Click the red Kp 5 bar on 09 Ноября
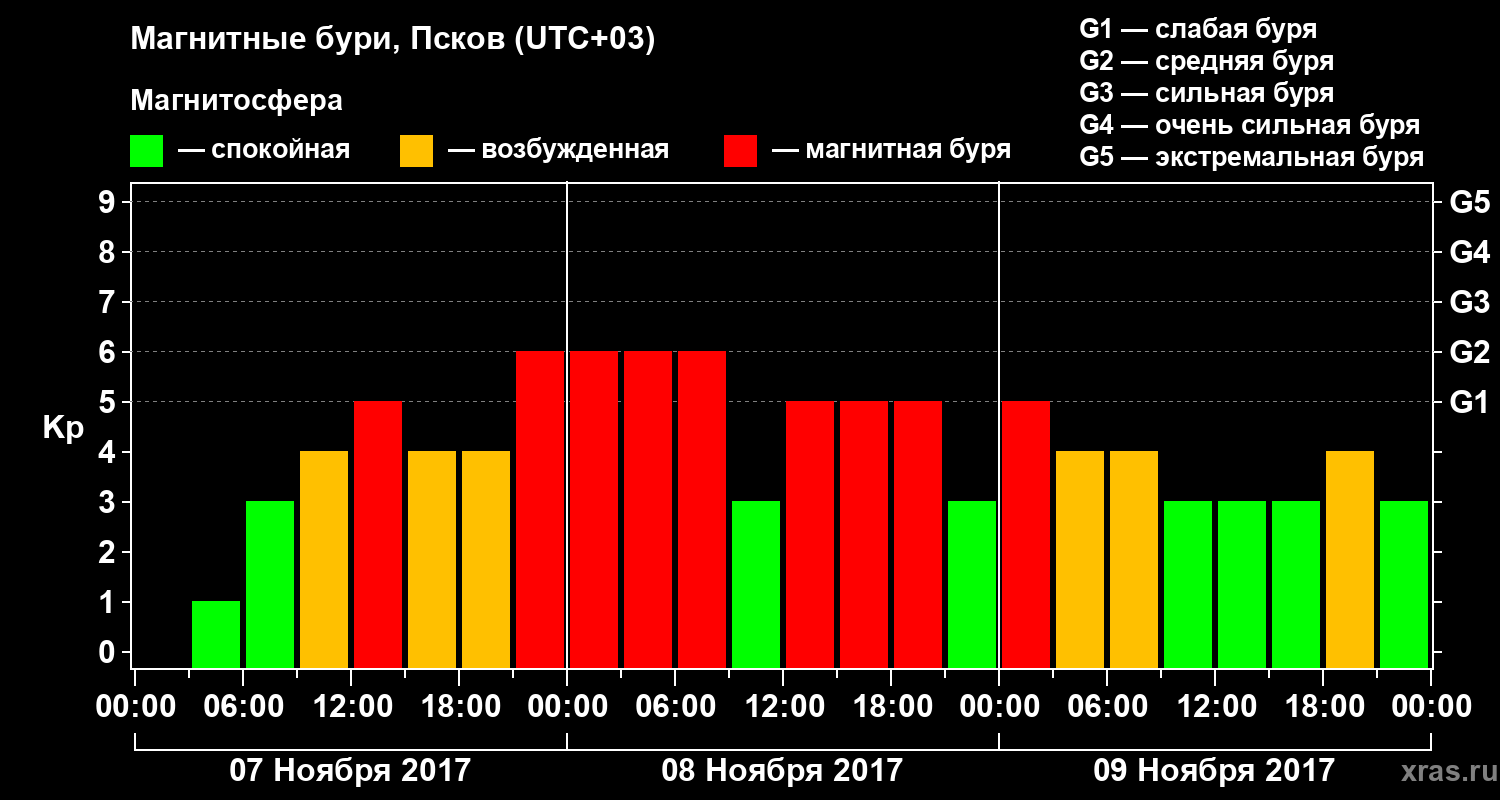The image size is (1500, 800). pos(1026,534)
